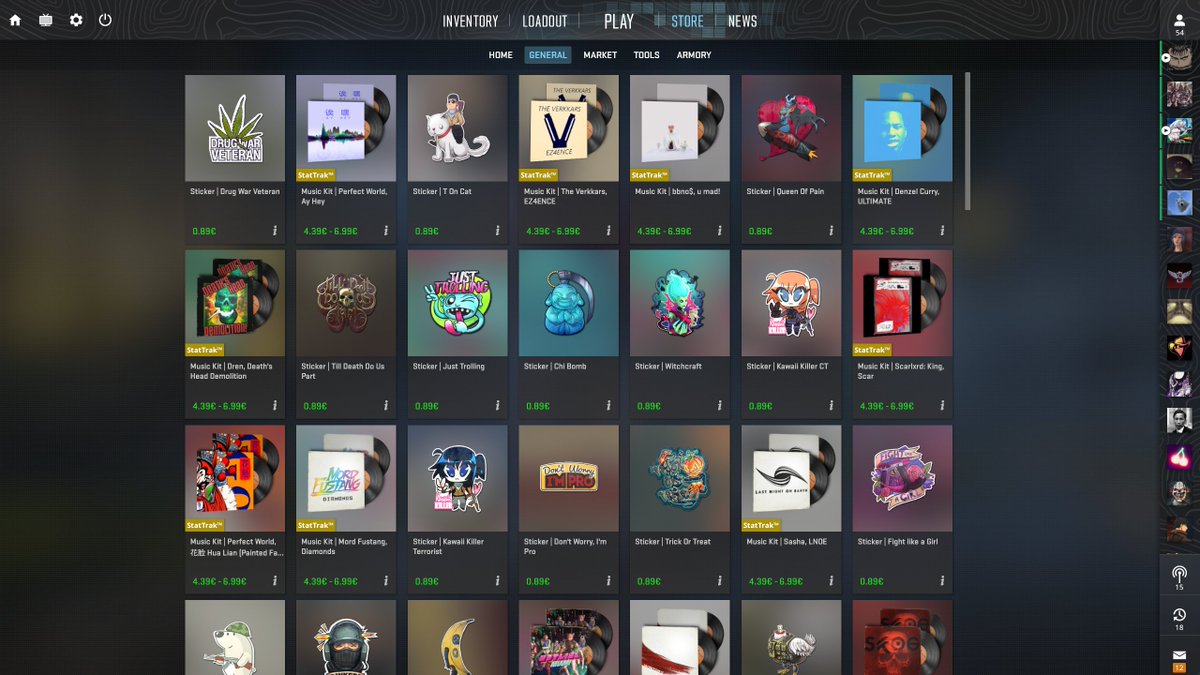Open the Mord Fustang Diamonds album art
Image resolution: width=1200 pixels, height=675 pixels.
346,478
